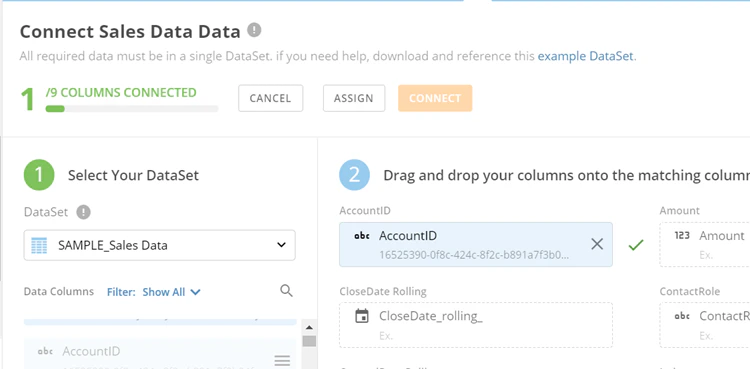This screenshot has width=750, height=369.
Task: Click the Data Columns label
Action: coord(59,291)
